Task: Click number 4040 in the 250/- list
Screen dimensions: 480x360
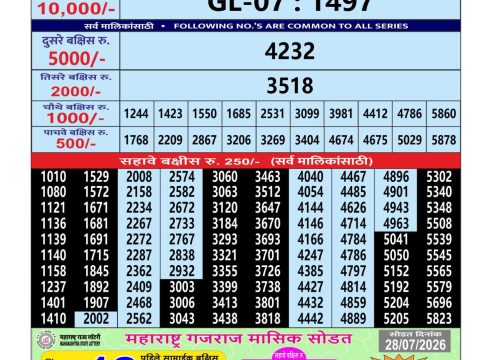Action: tap(310, 177)
